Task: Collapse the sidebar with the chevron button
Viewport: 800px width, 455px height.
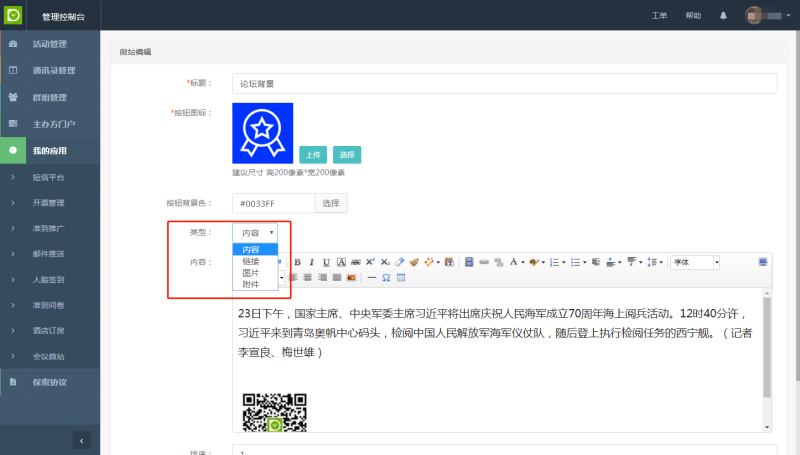Action: pos(80,440)
